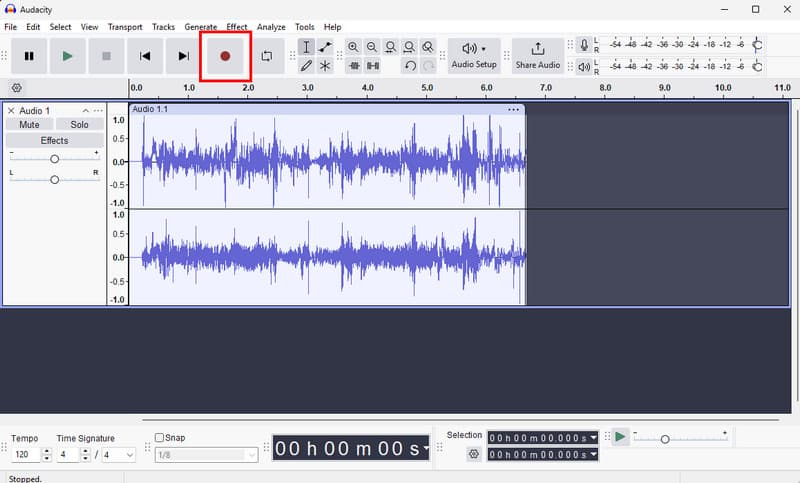Click the track pan slider knob

54,180
